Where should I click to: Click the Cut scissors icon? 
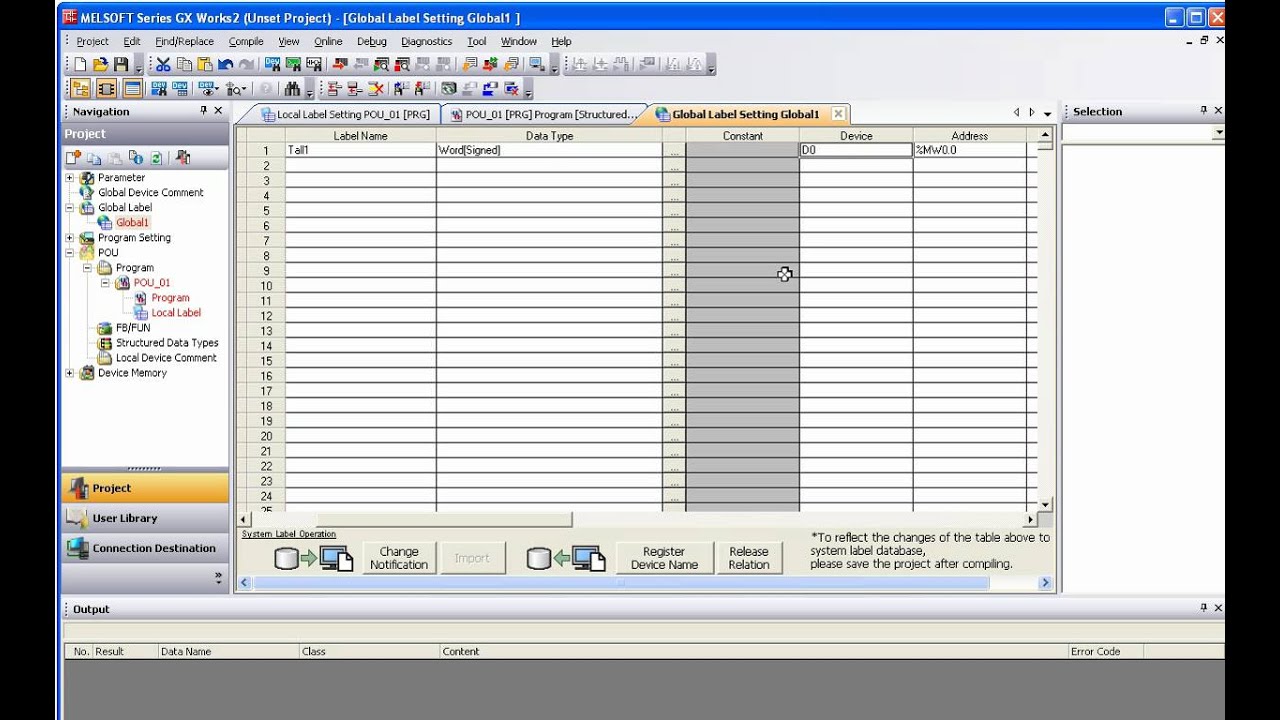coord(163,64)
